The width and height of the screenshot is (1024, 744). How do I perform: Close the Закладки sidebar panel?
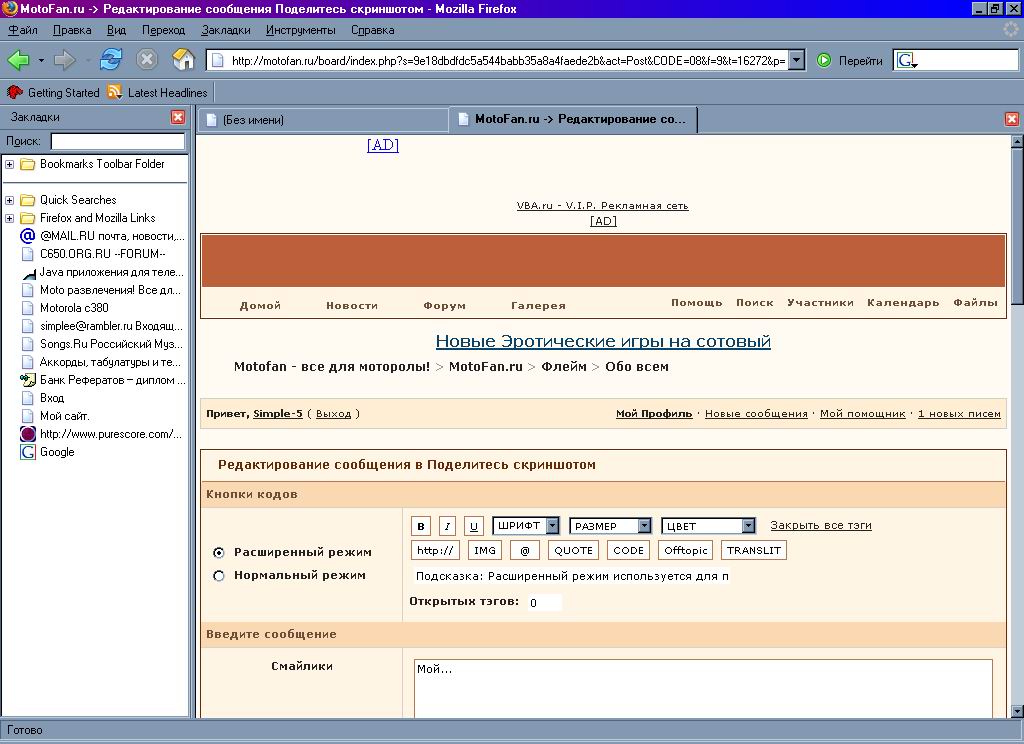[178, 117]
